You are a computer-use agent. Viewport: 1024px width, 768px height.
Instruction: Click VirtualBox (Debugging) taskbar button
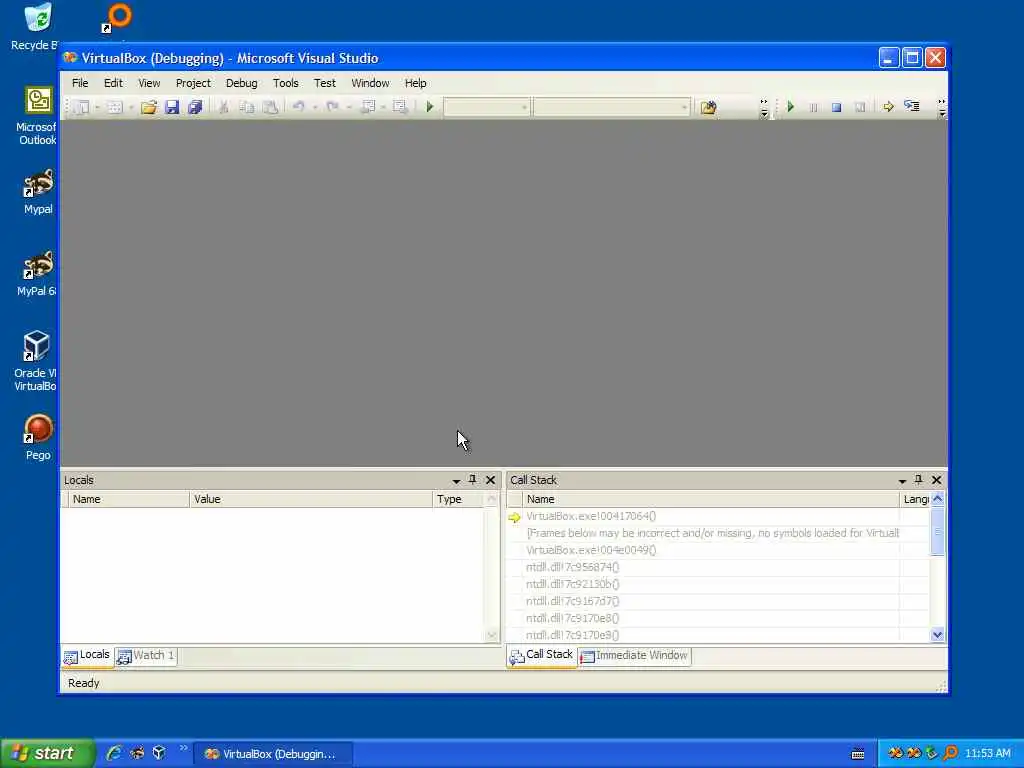click(x=275, y=754)
